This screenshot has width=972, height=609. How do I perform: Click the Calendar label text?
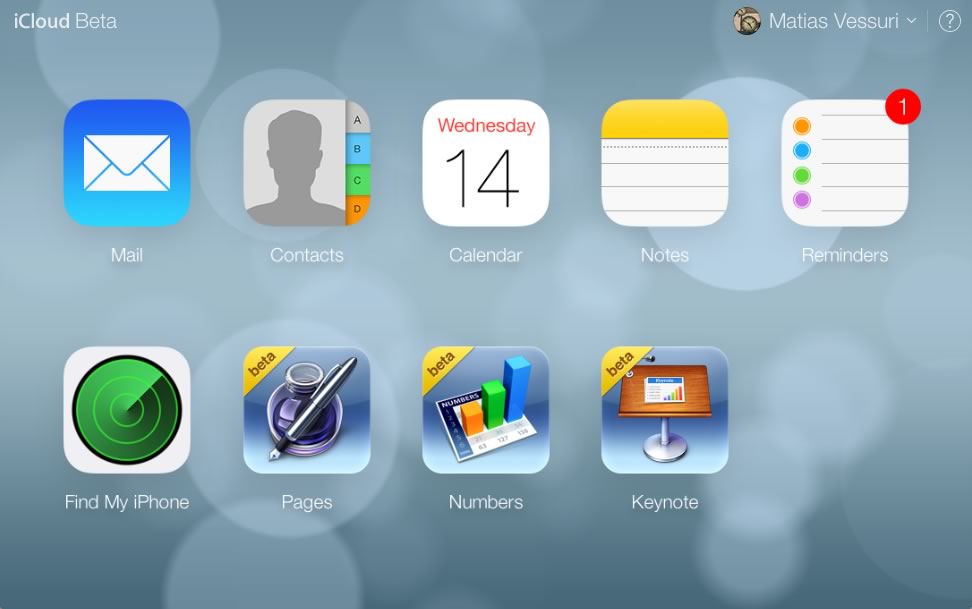[x=485, y=255]
